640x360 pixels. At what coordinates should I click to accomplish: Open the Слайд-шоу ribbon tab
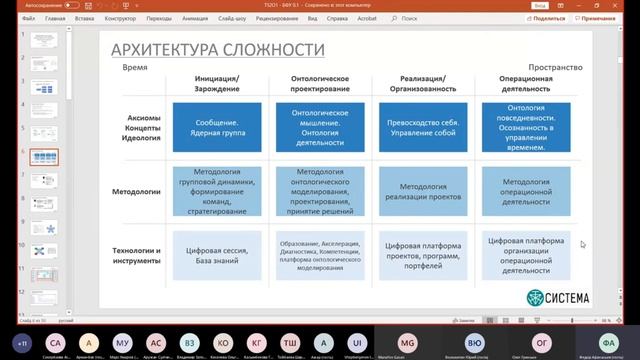232,18
